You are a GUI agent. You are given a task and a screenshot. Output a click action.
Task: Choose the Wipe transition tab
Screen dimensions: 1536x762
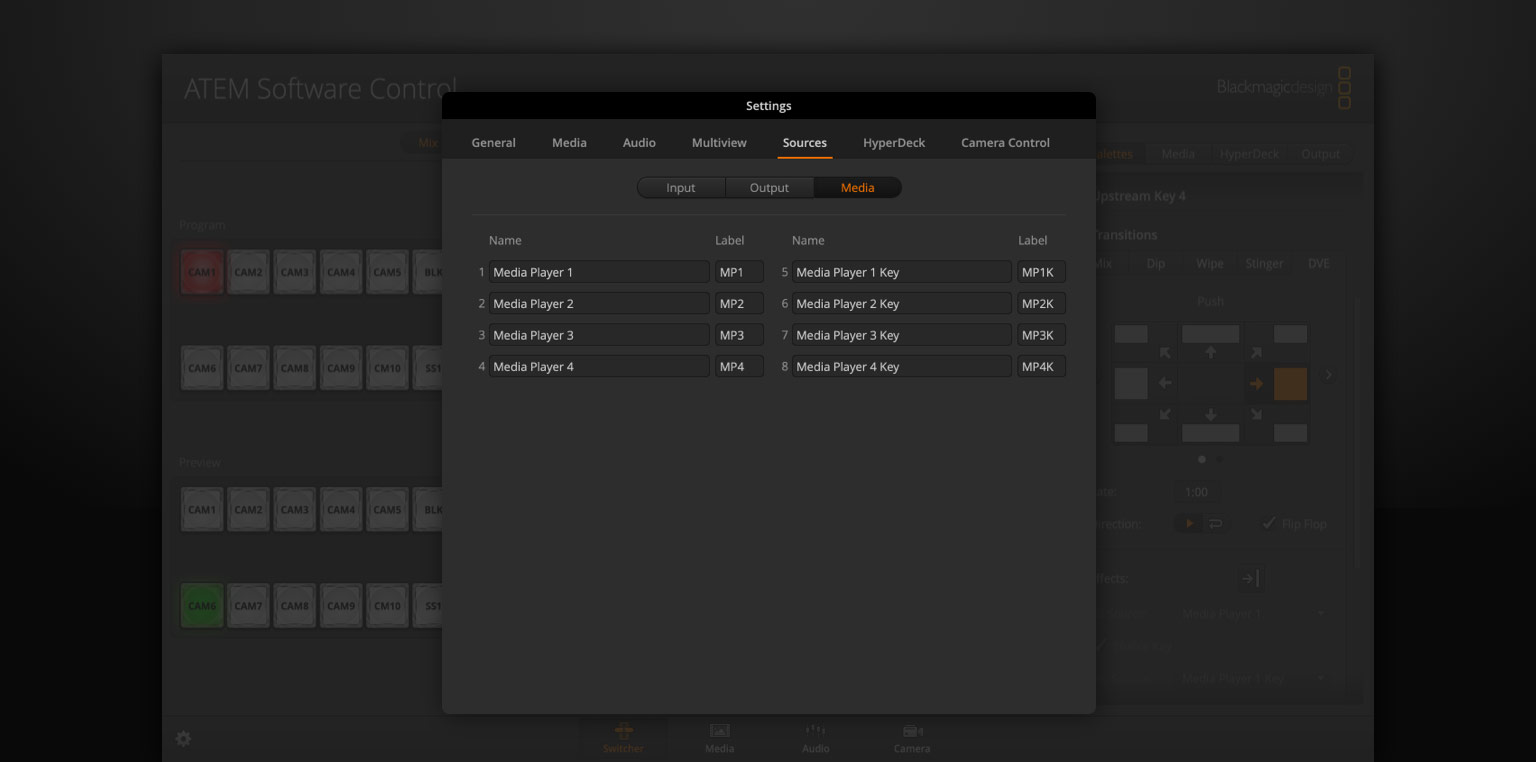pyautogui.click(x=1210, y=264)
